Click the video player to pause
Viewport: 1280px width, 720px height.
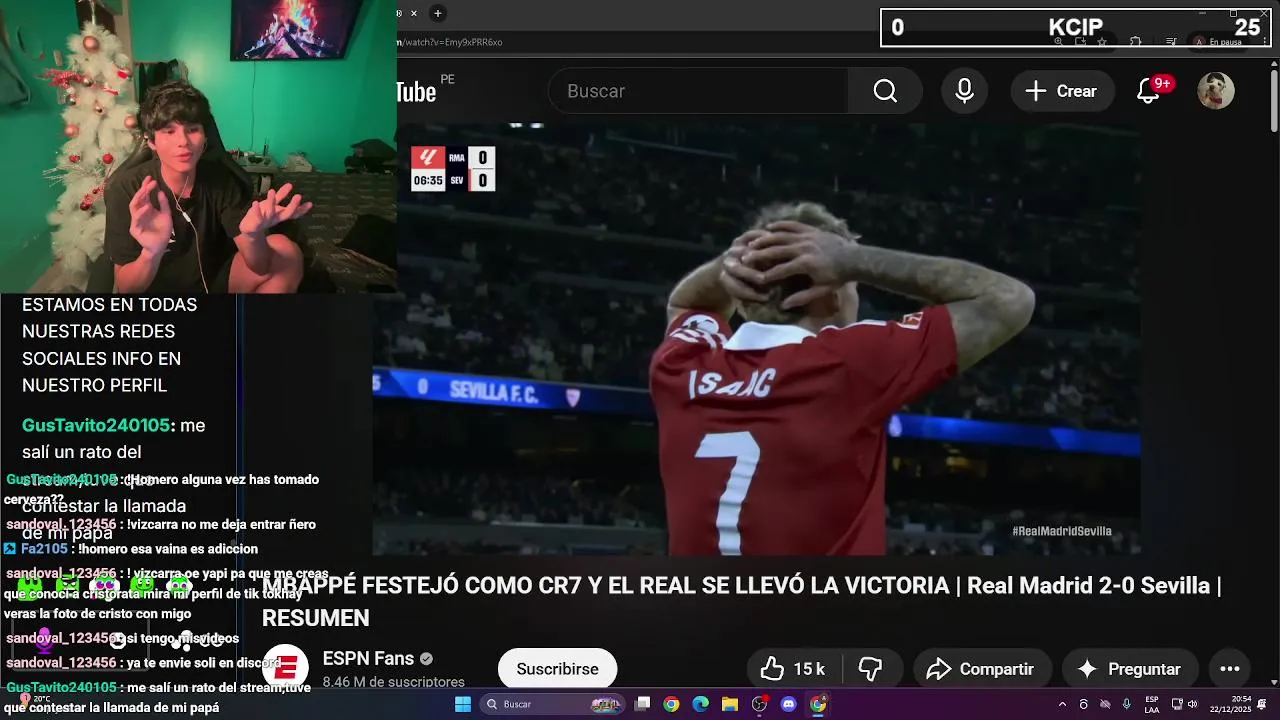click(757, 339)
